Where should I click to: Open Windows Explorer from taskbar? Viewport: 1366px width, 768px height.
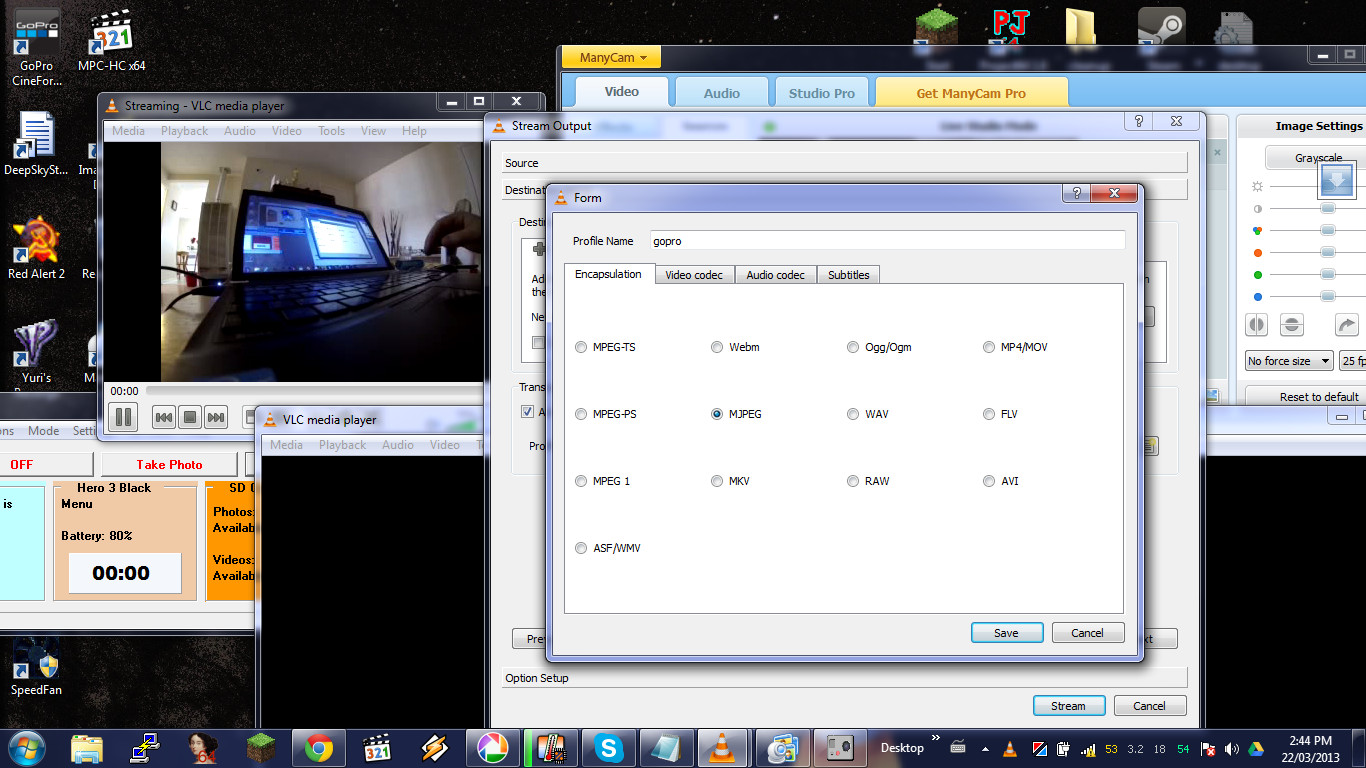click(x=87, y=748)
